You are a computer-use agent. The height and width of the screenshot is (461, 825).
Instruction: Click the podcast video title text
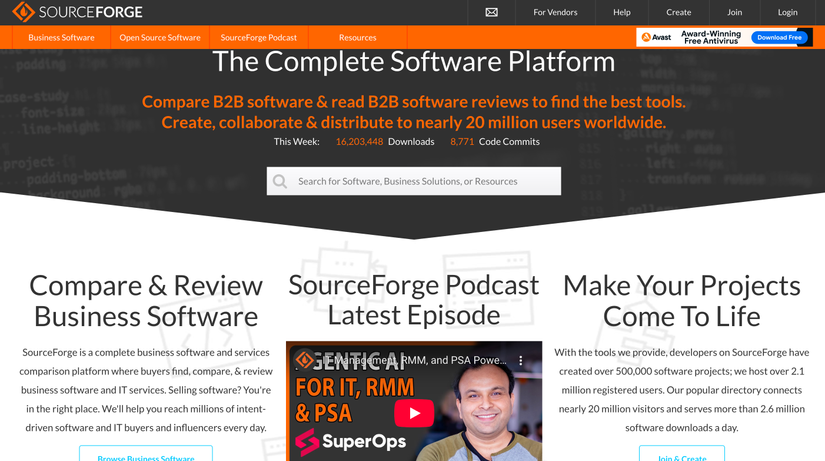click(415, 360)
